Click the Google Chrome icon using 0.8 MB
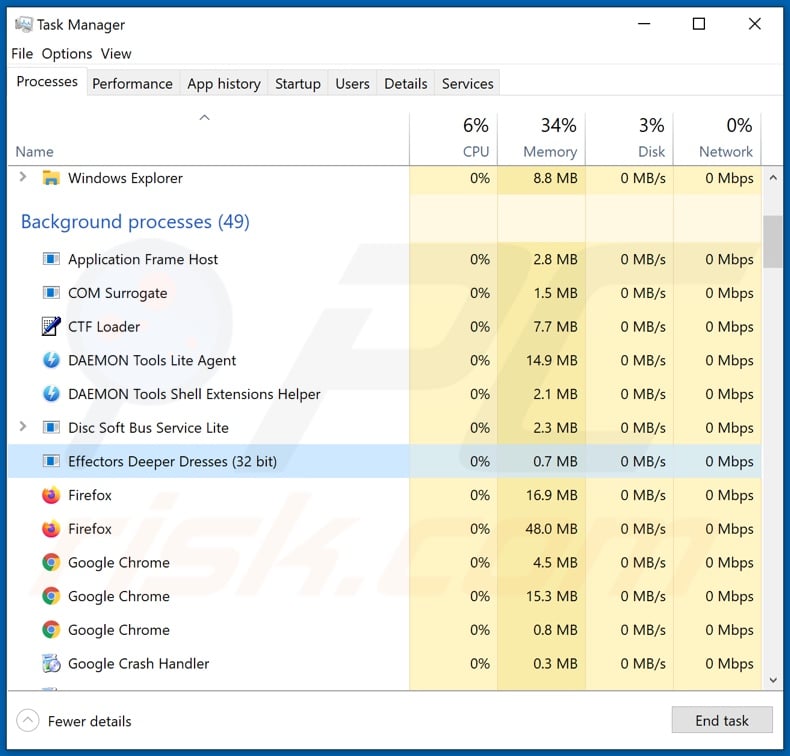The image size is (790, 756). click(x=51, y=630)
